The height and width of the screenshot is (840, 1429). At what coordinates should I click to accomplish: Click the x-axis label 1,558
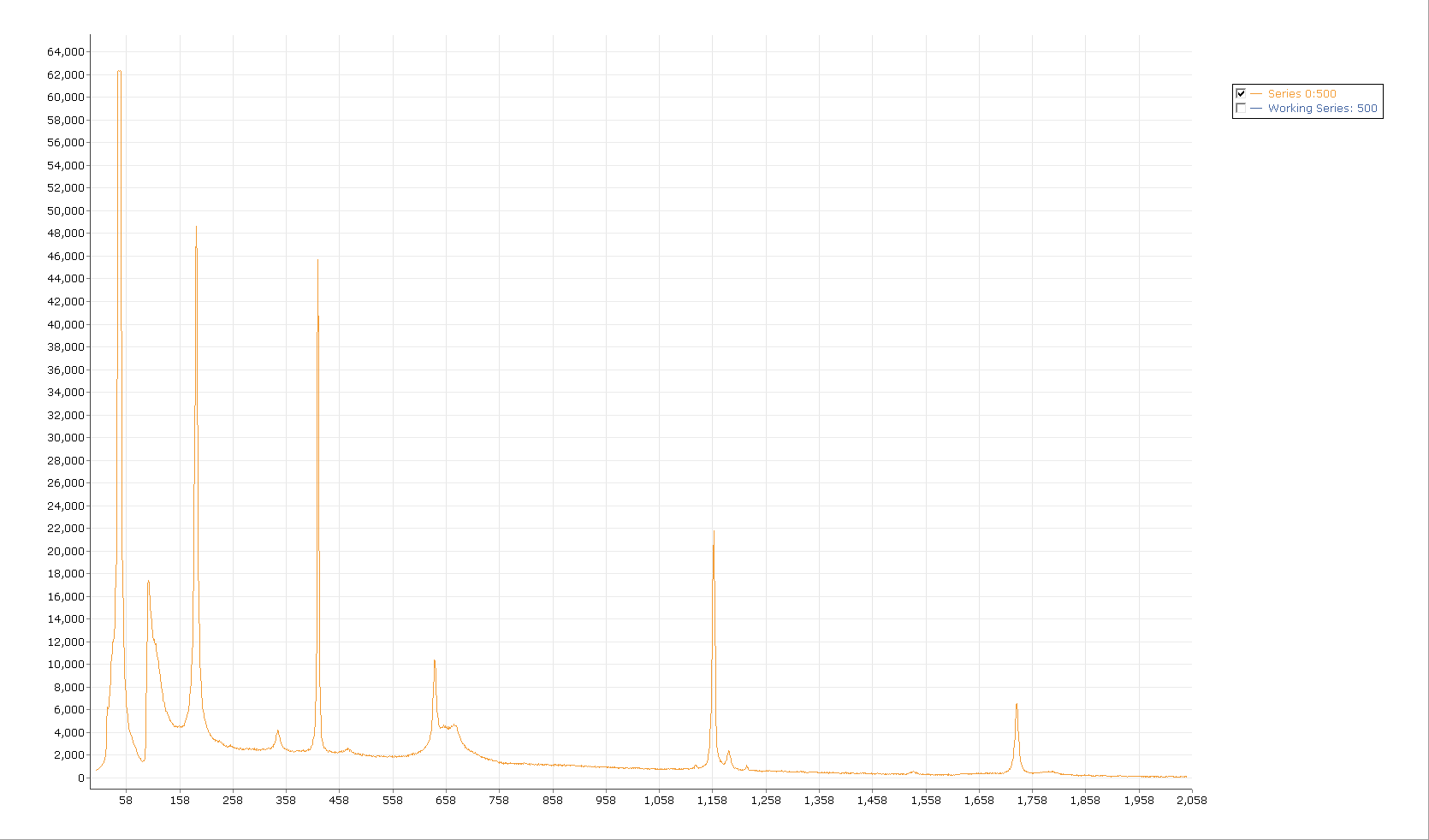click(926, 801)
